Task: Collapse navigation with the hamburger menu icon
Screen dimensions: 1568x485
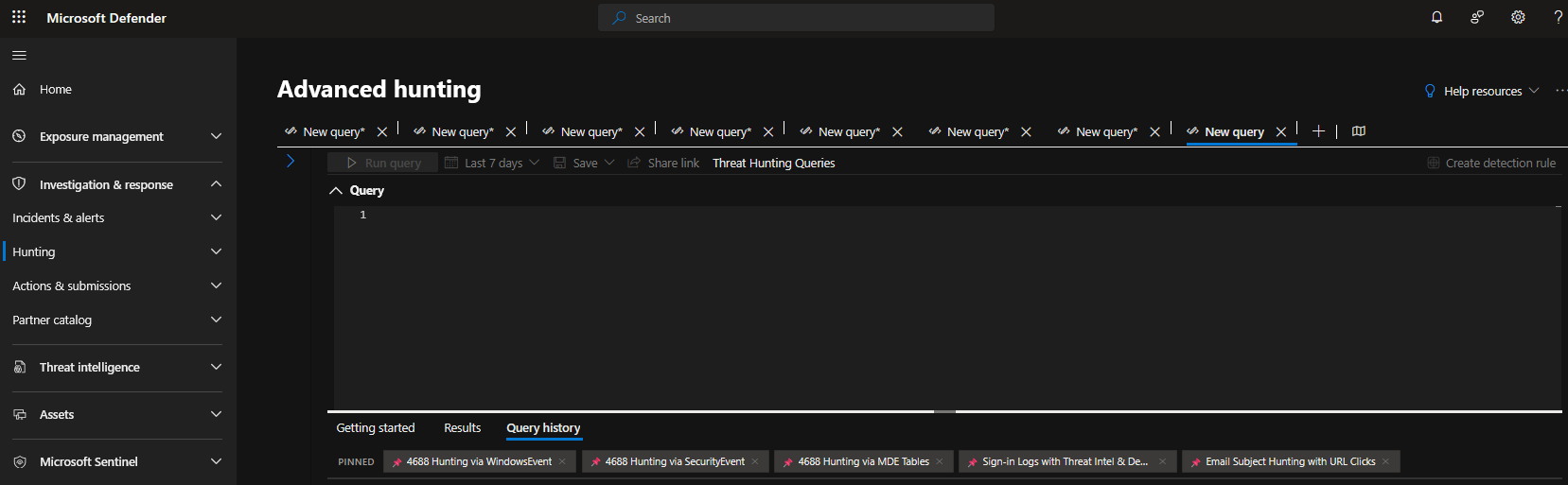Action: [x=19, y=55]
